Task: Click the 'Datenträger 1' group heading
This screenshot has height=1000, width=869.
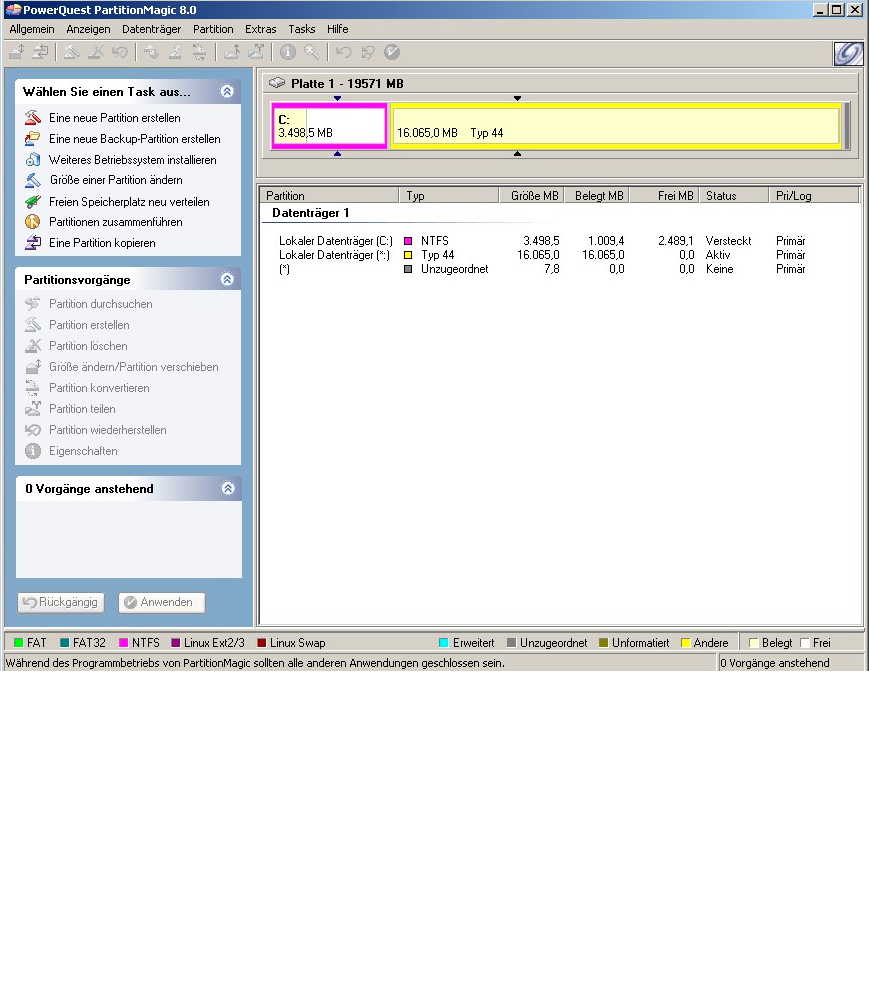Action: click(x=310, y=212)
